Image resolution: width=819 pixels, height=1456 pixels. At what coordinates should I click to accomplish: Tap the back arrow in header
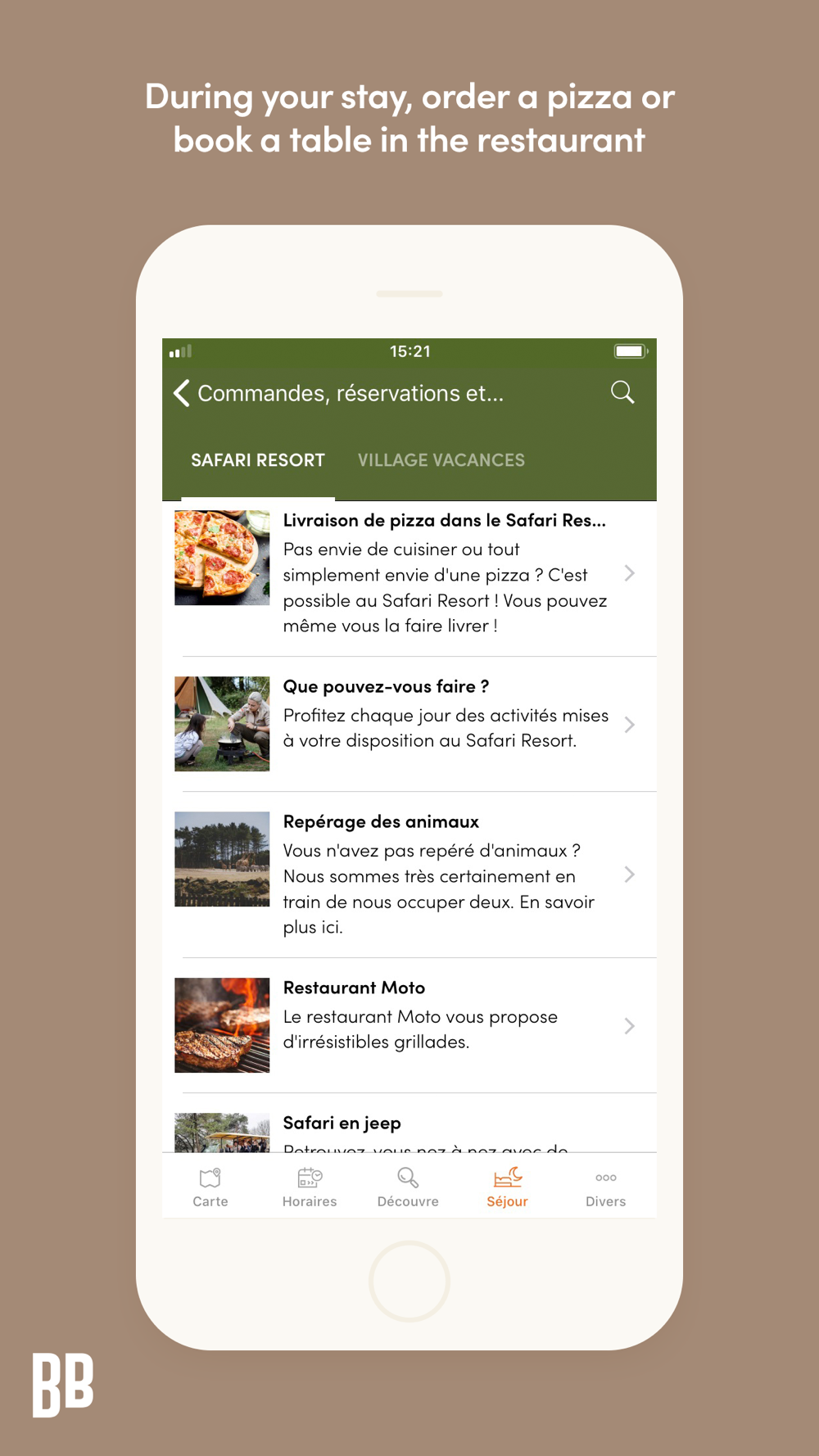point(182,393)
